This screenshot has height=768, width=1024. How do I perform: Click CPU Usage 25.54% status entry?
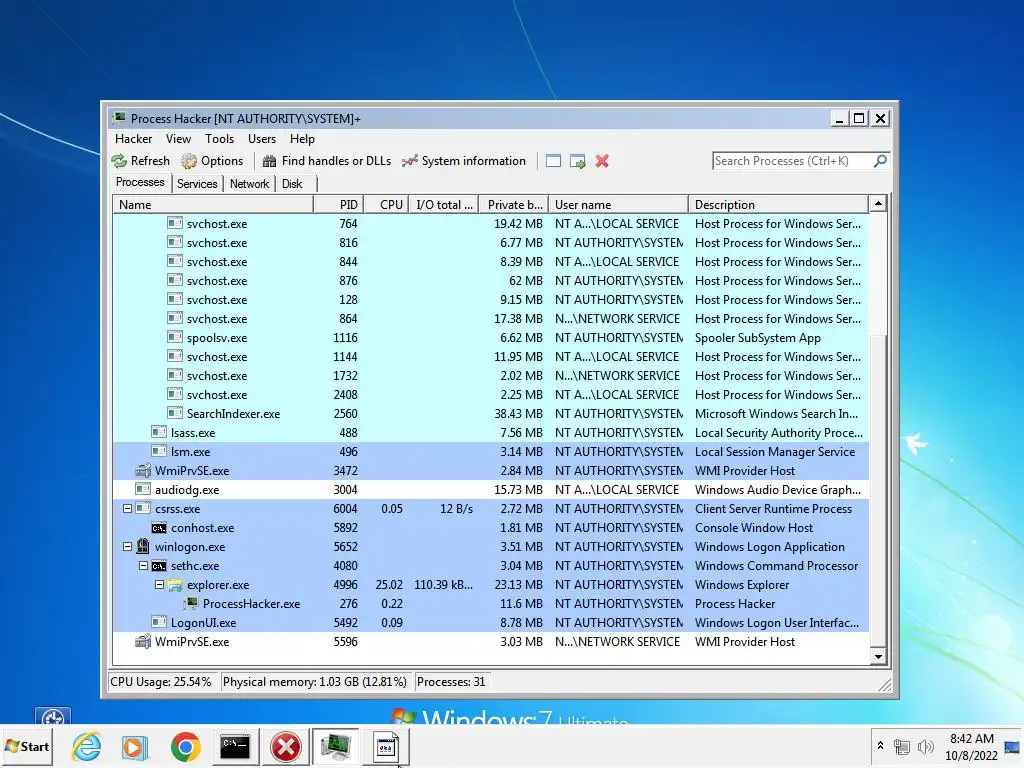[x=161, y=682]
